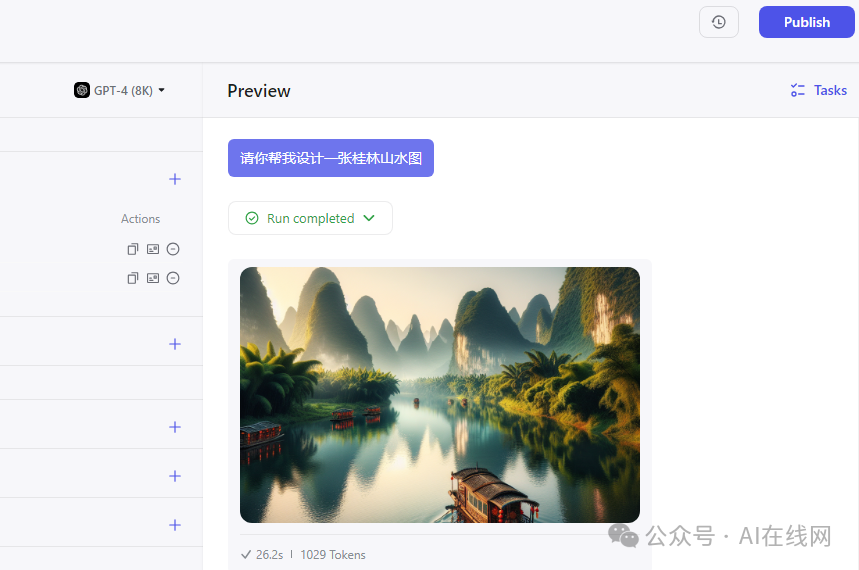The image size is (859, 570).
Task: Click the plus icon directly above Actions
Action: (x=175, y=179)
